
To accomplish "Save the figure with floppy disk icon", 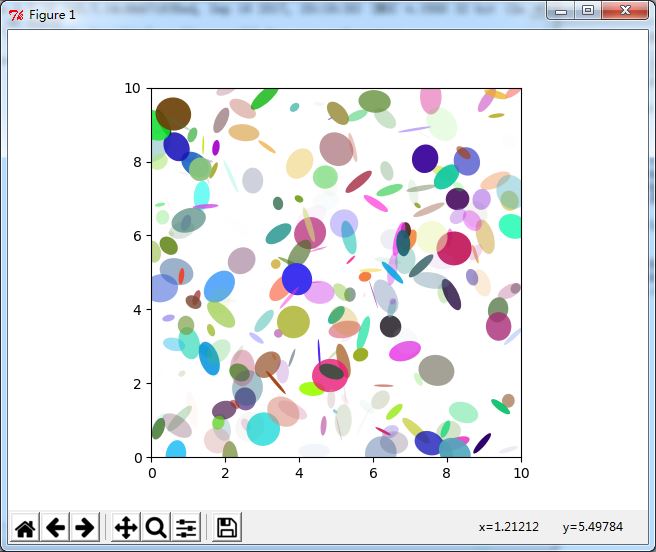I will (x=227, y=527).
